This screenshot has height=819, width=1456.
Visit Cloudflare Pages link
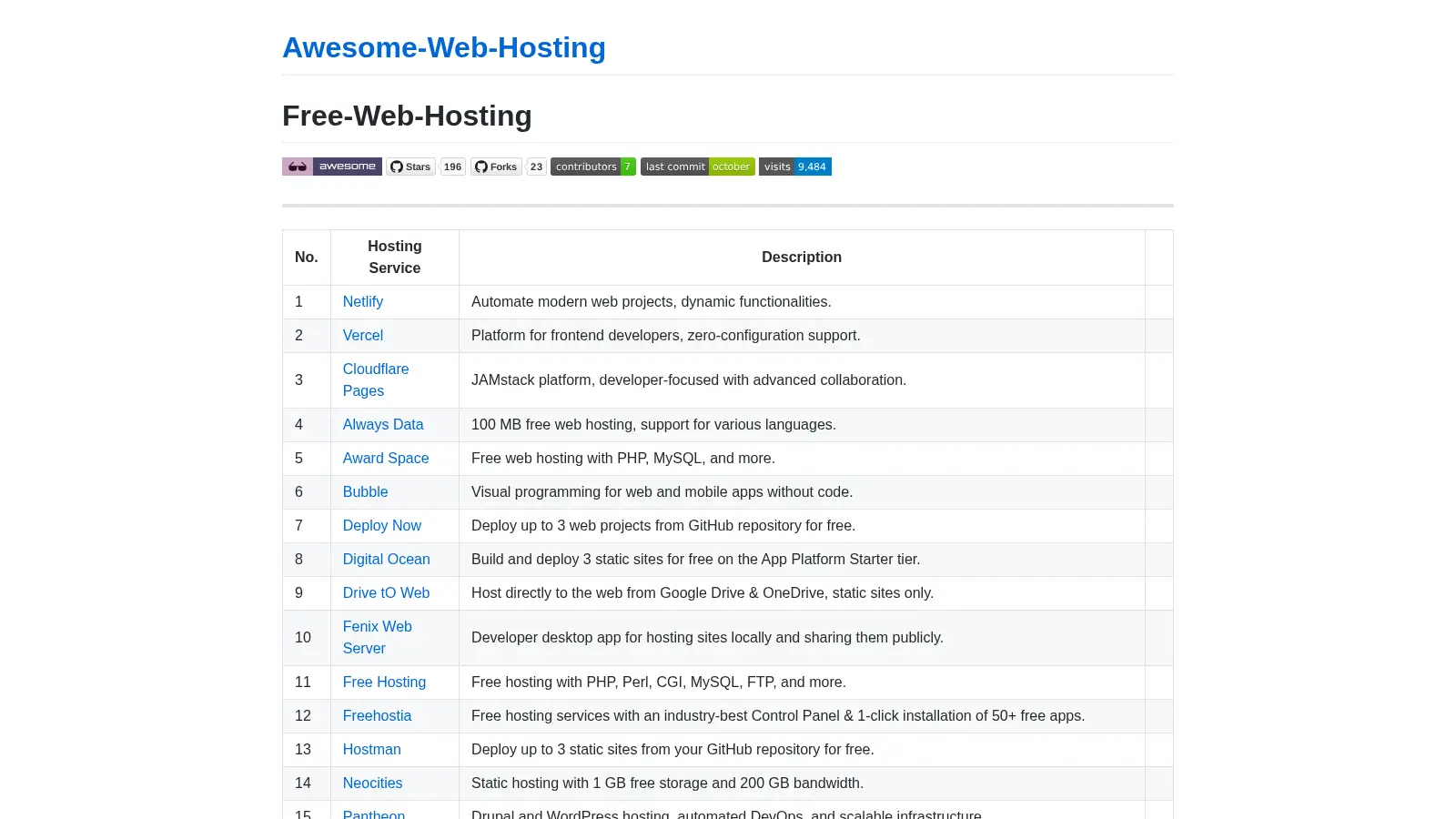[376, 379]
